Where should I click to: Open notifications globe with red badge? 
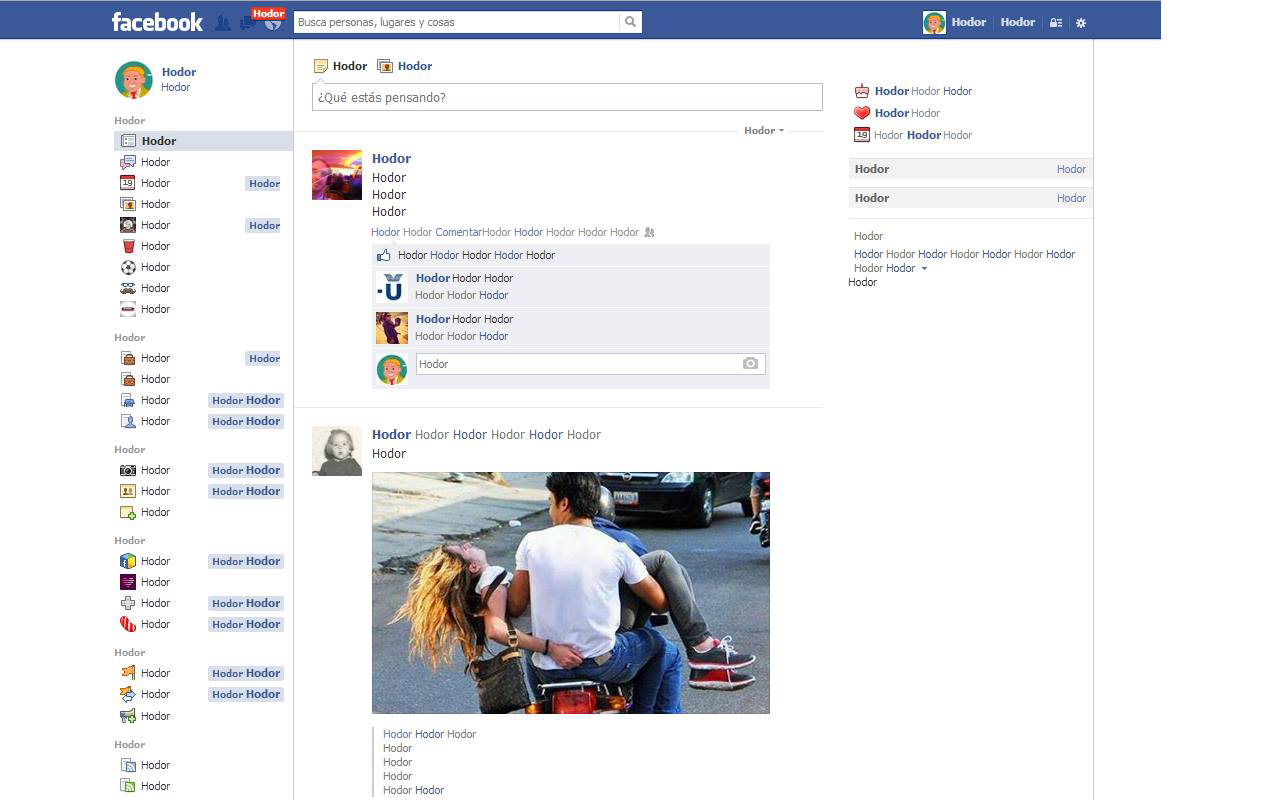272,22
